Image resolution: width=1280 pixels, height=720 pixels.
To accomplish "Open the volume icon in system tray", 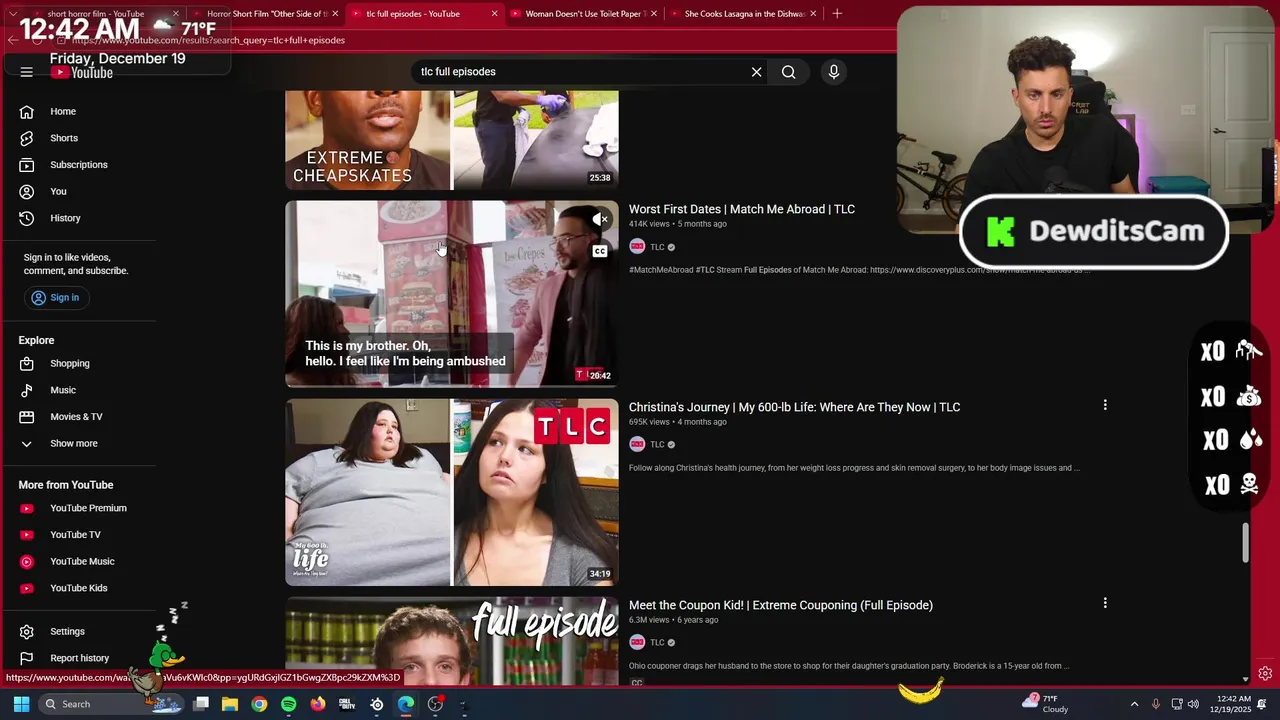I will pyautogui.click(x=1193, y=704).
